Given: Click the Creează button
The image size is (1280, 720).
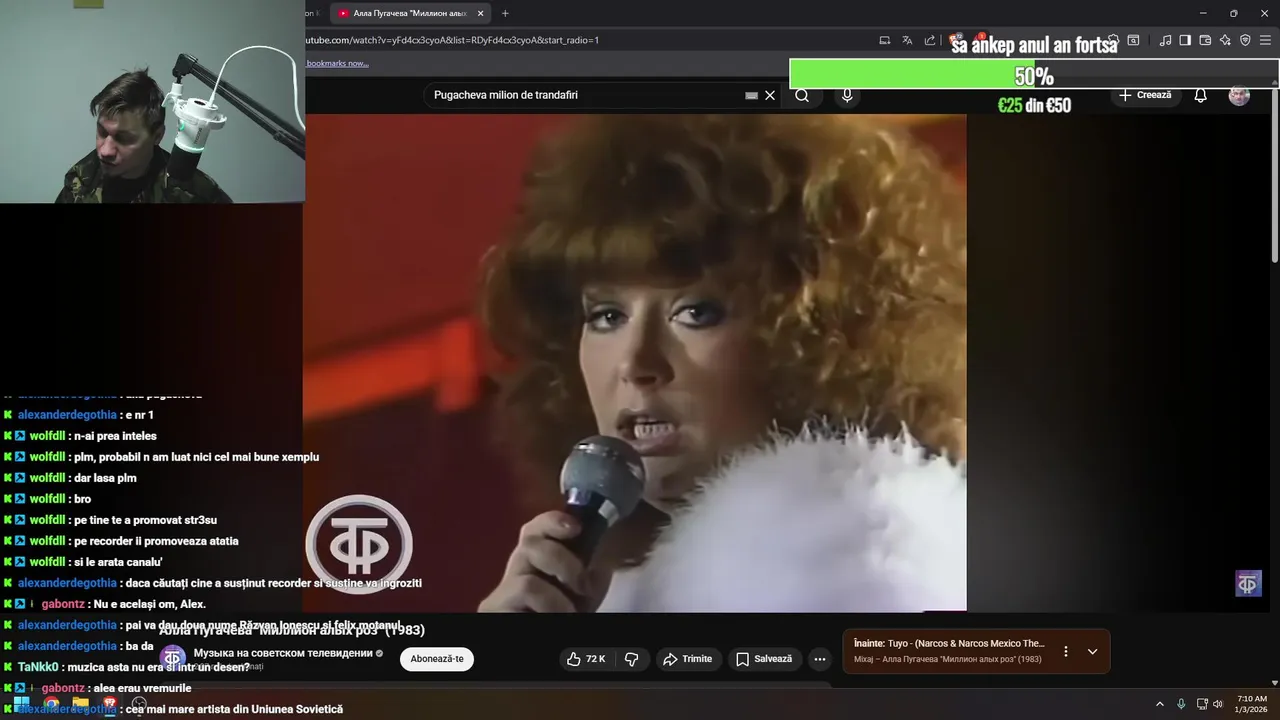Looking at the screenshot, I should pyautogui.click(x=1145, y=95).
